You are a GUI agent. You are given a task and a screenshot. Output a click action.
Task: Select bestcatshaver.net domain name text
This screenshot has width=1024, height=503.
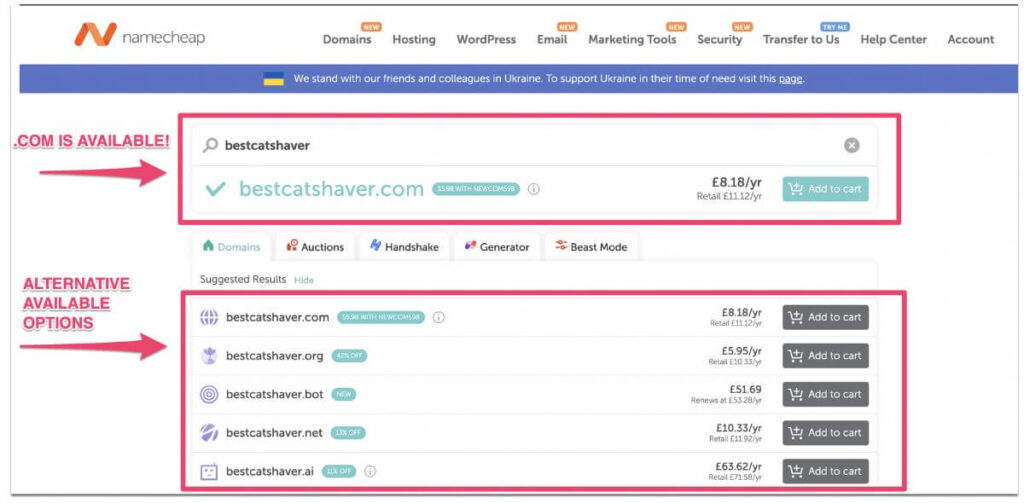274,432
